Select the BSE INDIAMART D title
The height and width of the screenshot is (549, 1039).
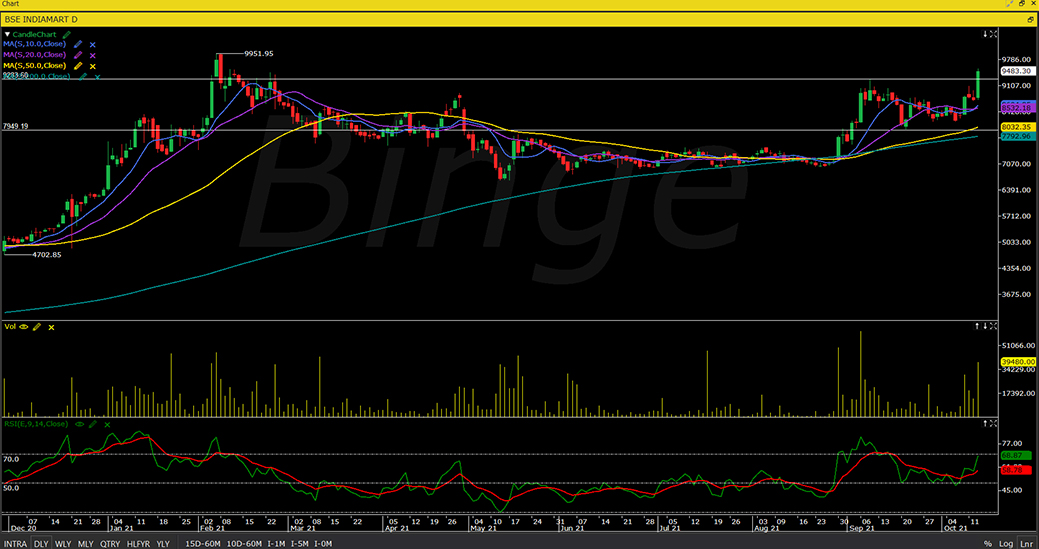[41, 20]
